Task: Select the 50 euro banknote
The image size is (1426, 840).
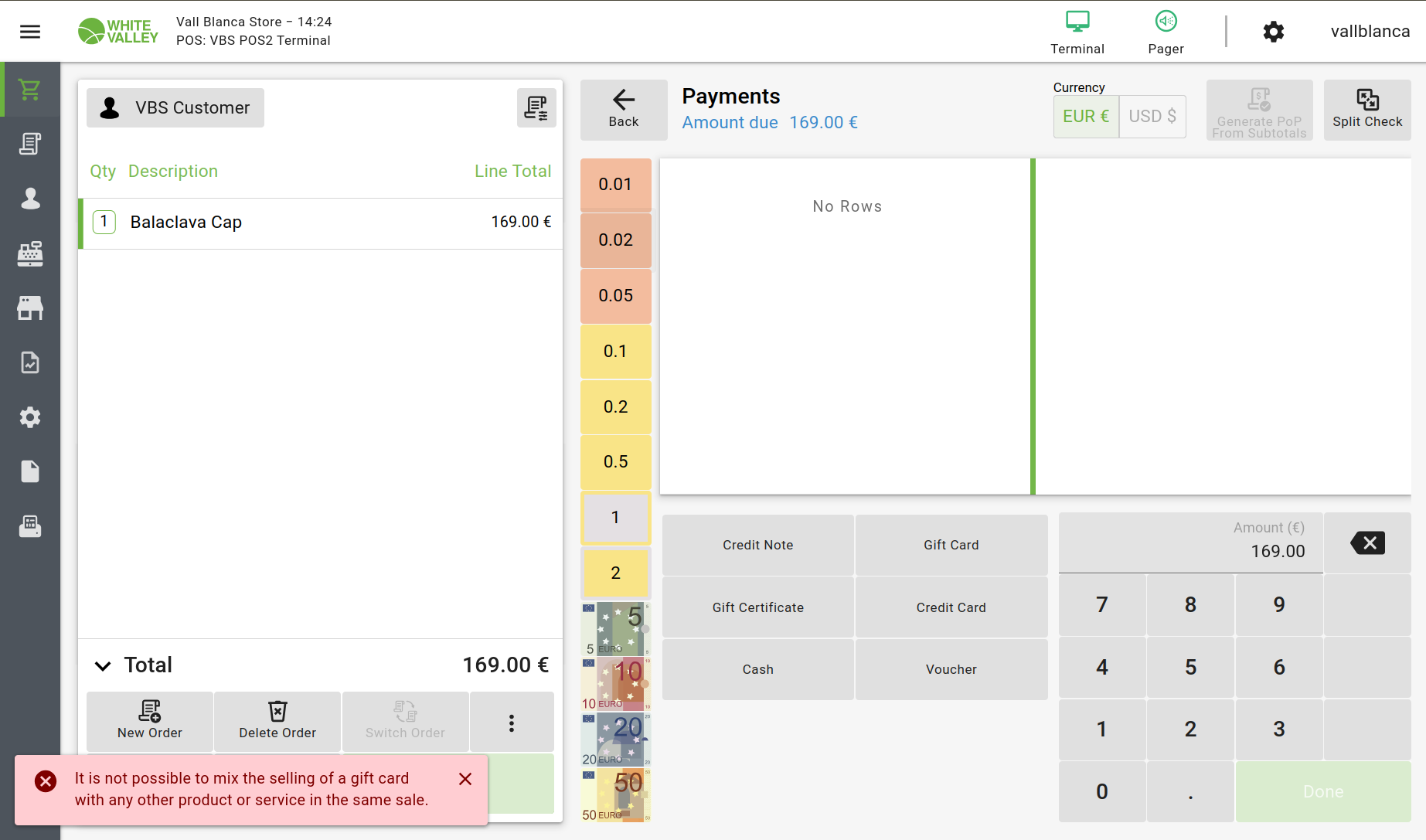Action: click(x=616, y=795)
